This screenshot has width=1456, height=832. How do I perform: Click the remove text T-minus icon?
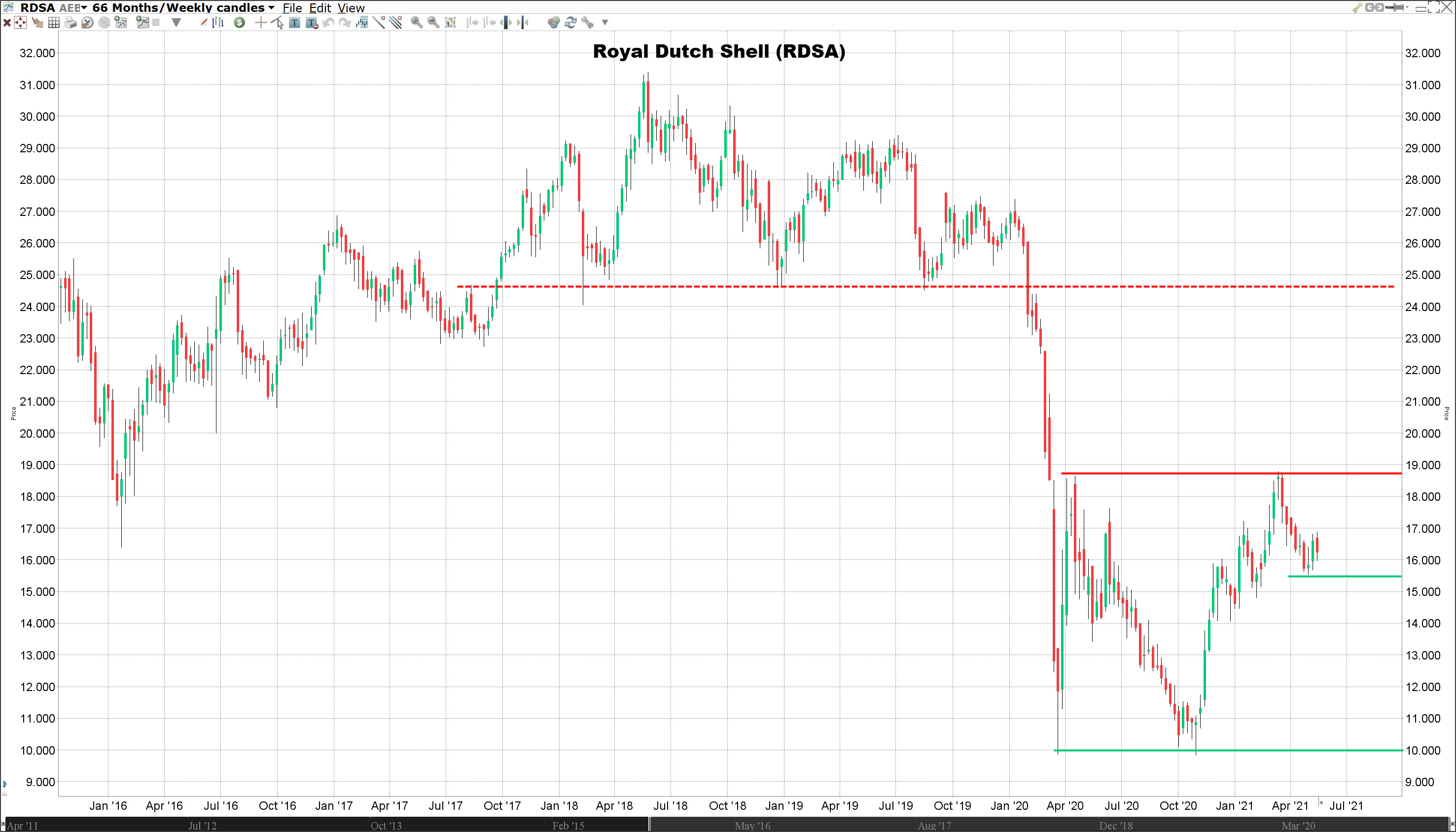click(312, 23)
